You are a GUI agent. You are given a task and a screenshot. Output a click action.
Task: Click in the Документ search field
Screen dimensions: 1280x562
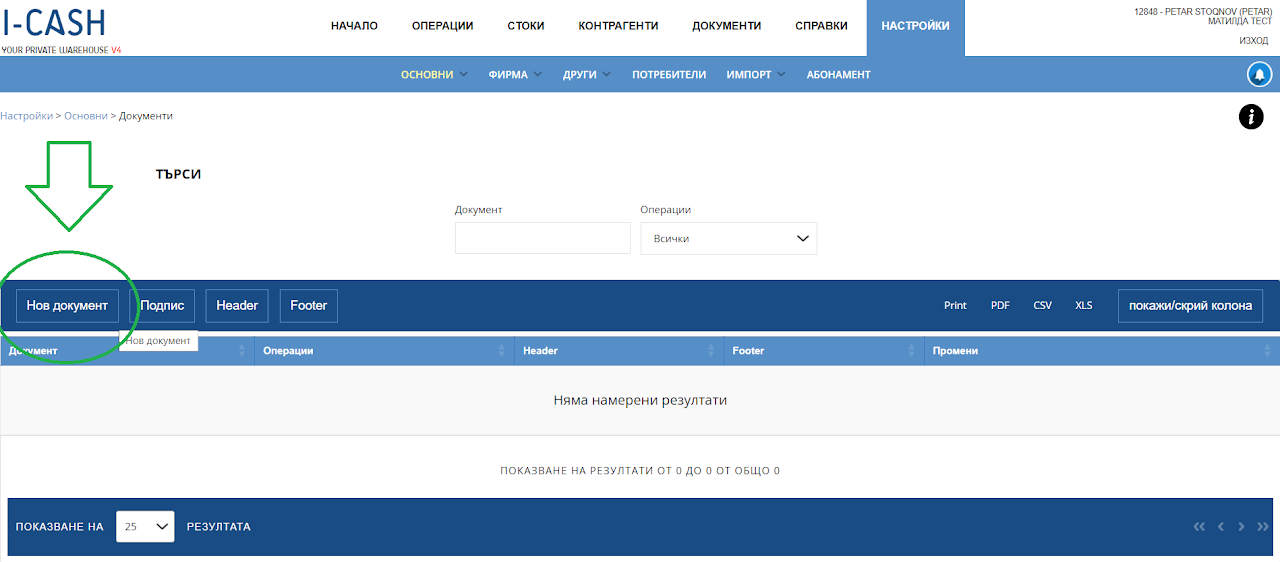pyautogui.click(x=543, y=238)
